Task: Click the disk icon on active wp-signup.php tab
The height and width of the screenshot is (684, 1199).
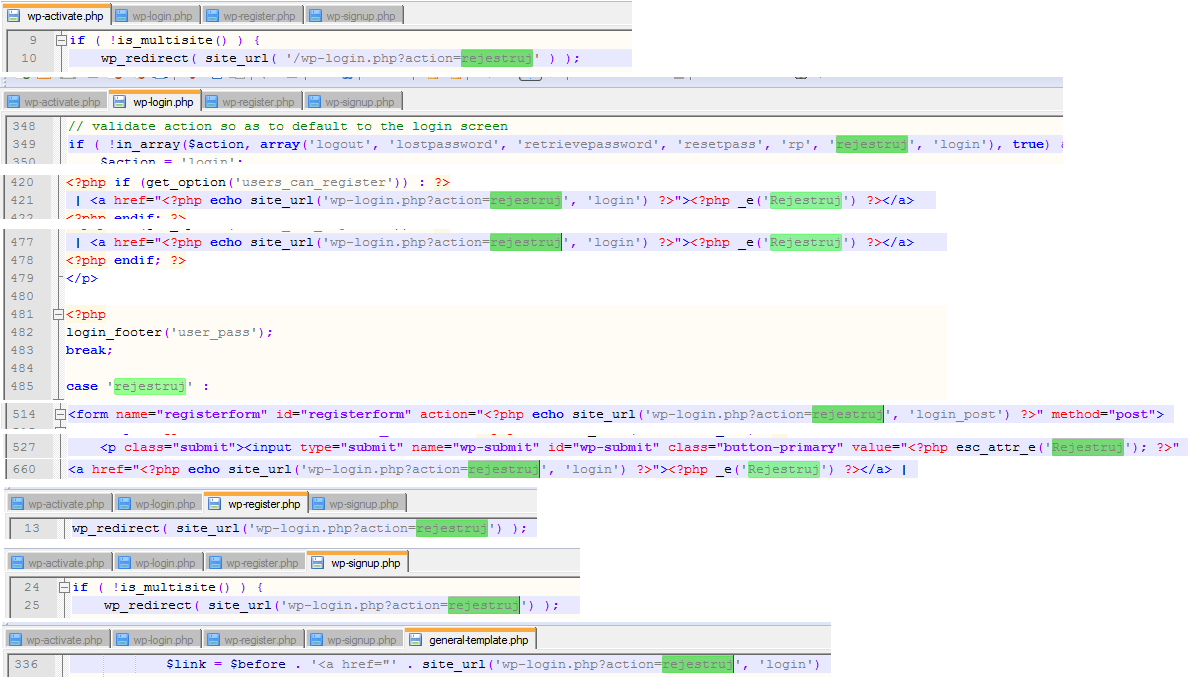Action: click(318, 564)
